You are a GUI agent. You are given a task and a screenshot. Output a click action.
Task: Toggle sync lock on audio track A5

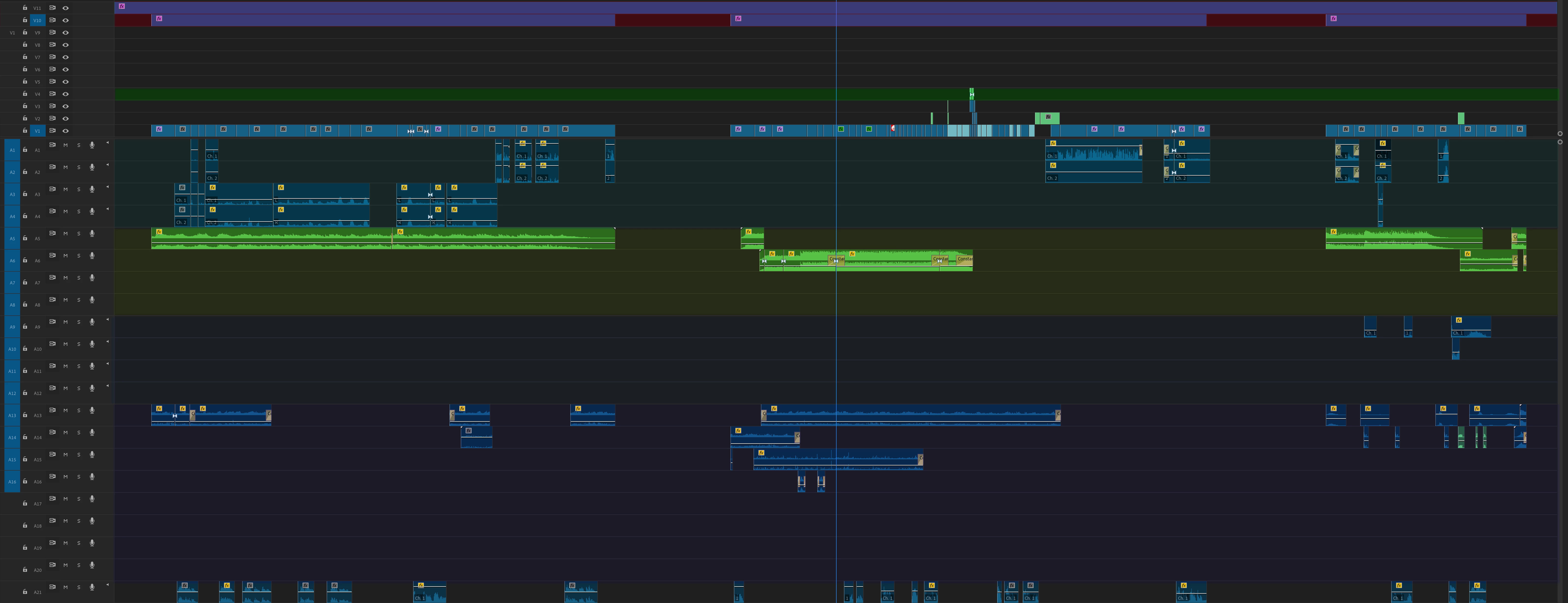[52, 233]
